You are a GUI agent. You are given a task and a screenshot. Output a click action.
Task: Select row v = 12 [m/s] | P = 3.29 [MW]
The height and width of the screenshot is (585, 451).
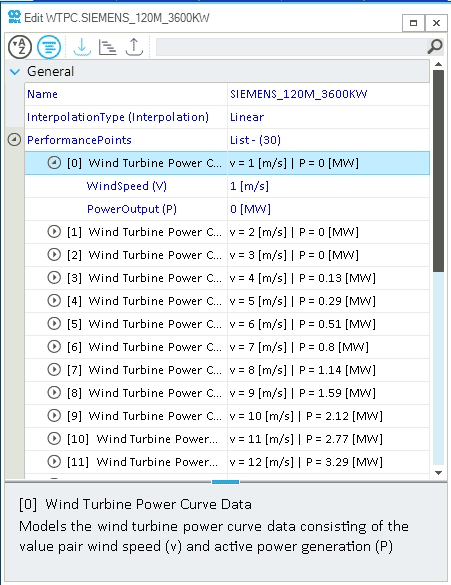[x=227, y=462]
